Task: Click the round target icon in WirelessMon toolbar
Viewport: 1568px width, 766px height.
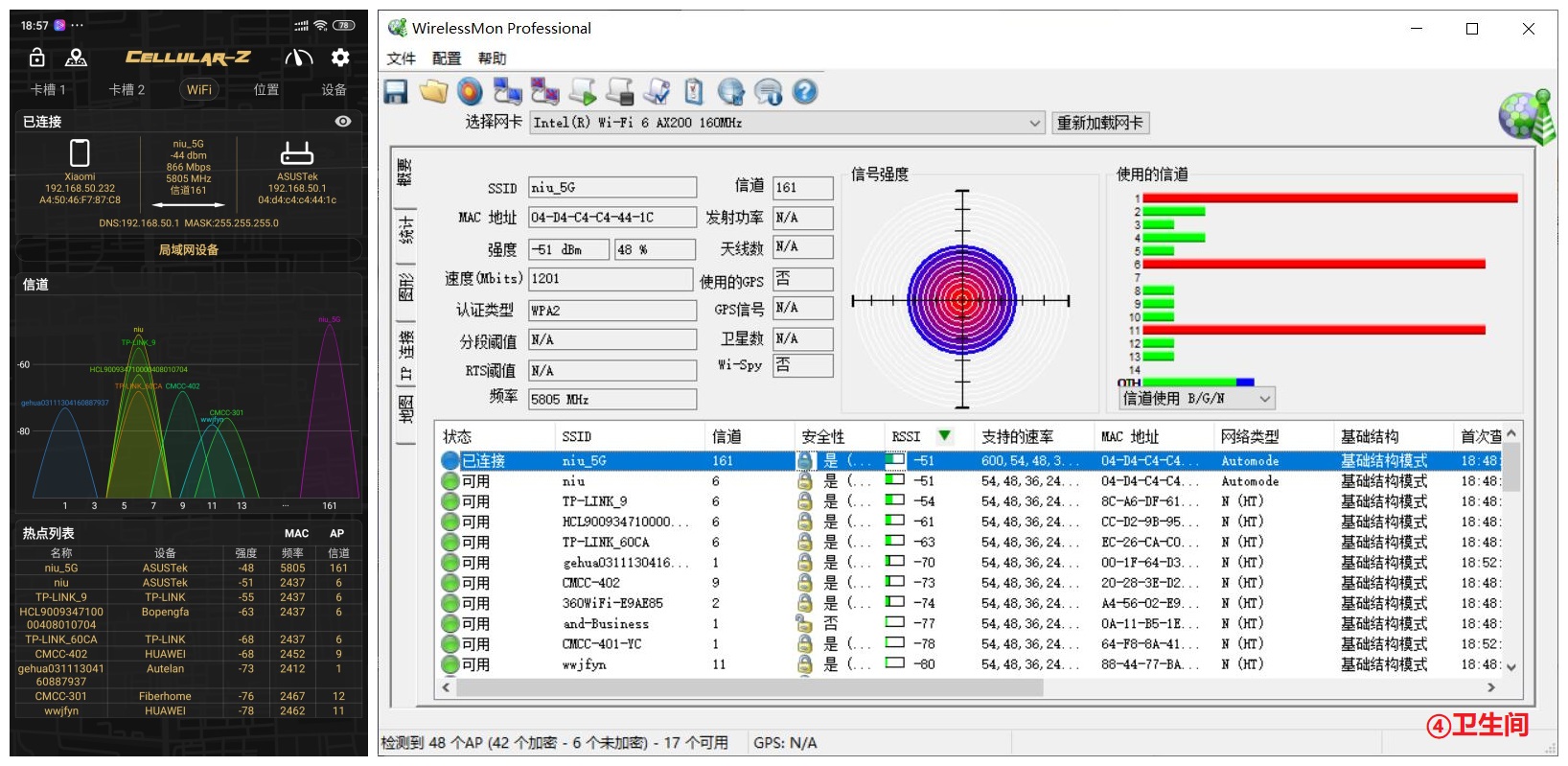Action: coord(470,92)
